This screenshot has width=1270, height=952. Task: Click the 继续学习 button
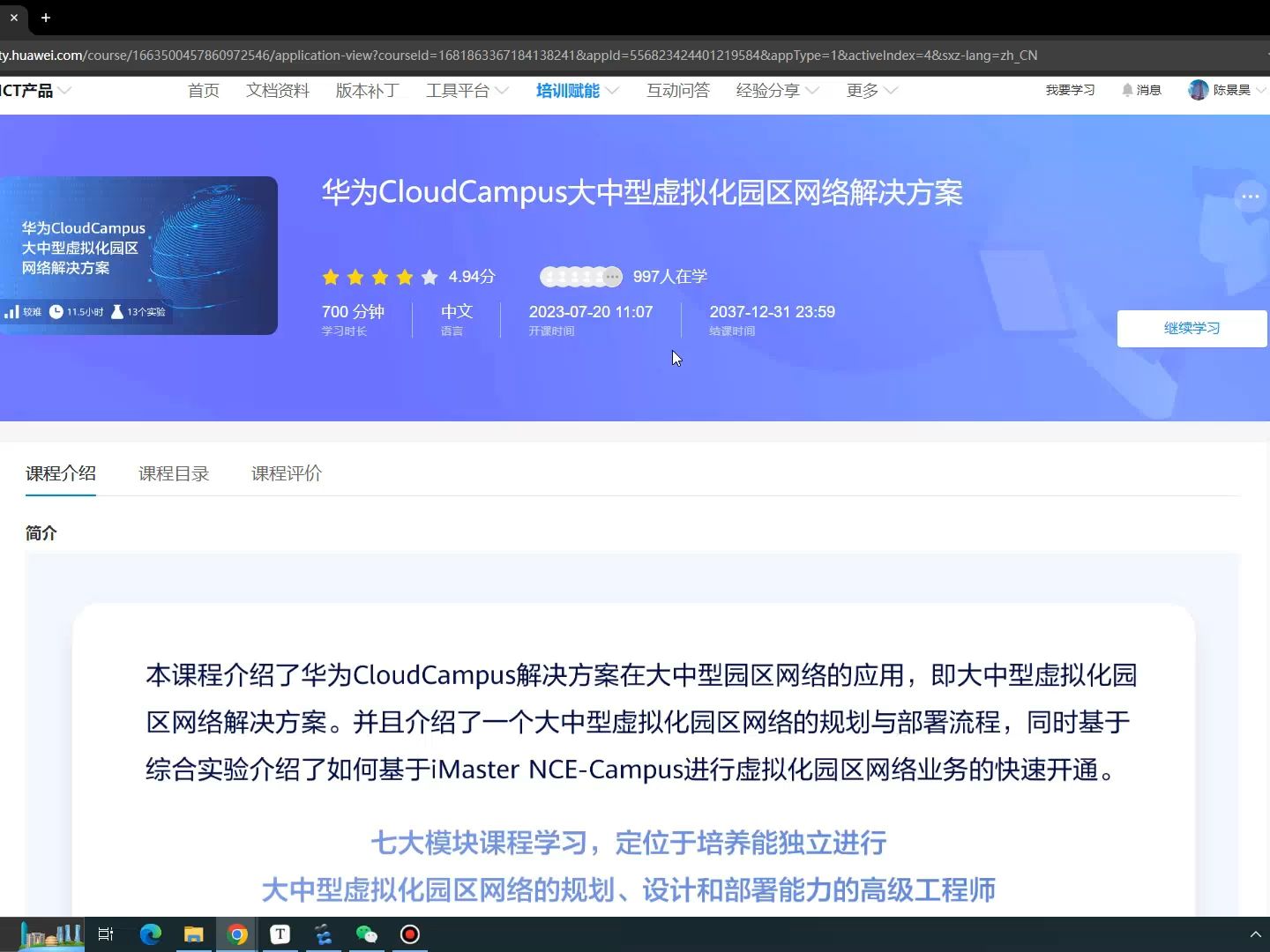click(x=1192, y=329)
